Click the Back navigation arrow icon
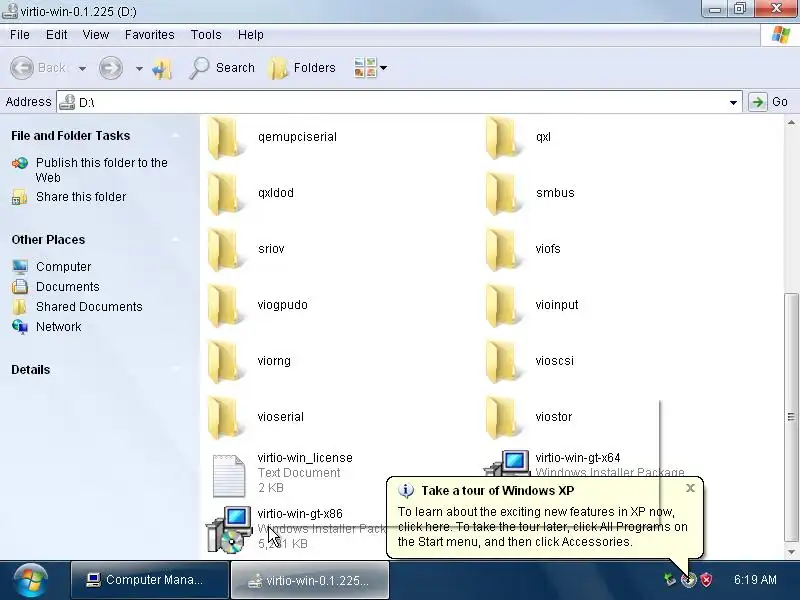 click(x=22, y=68)
